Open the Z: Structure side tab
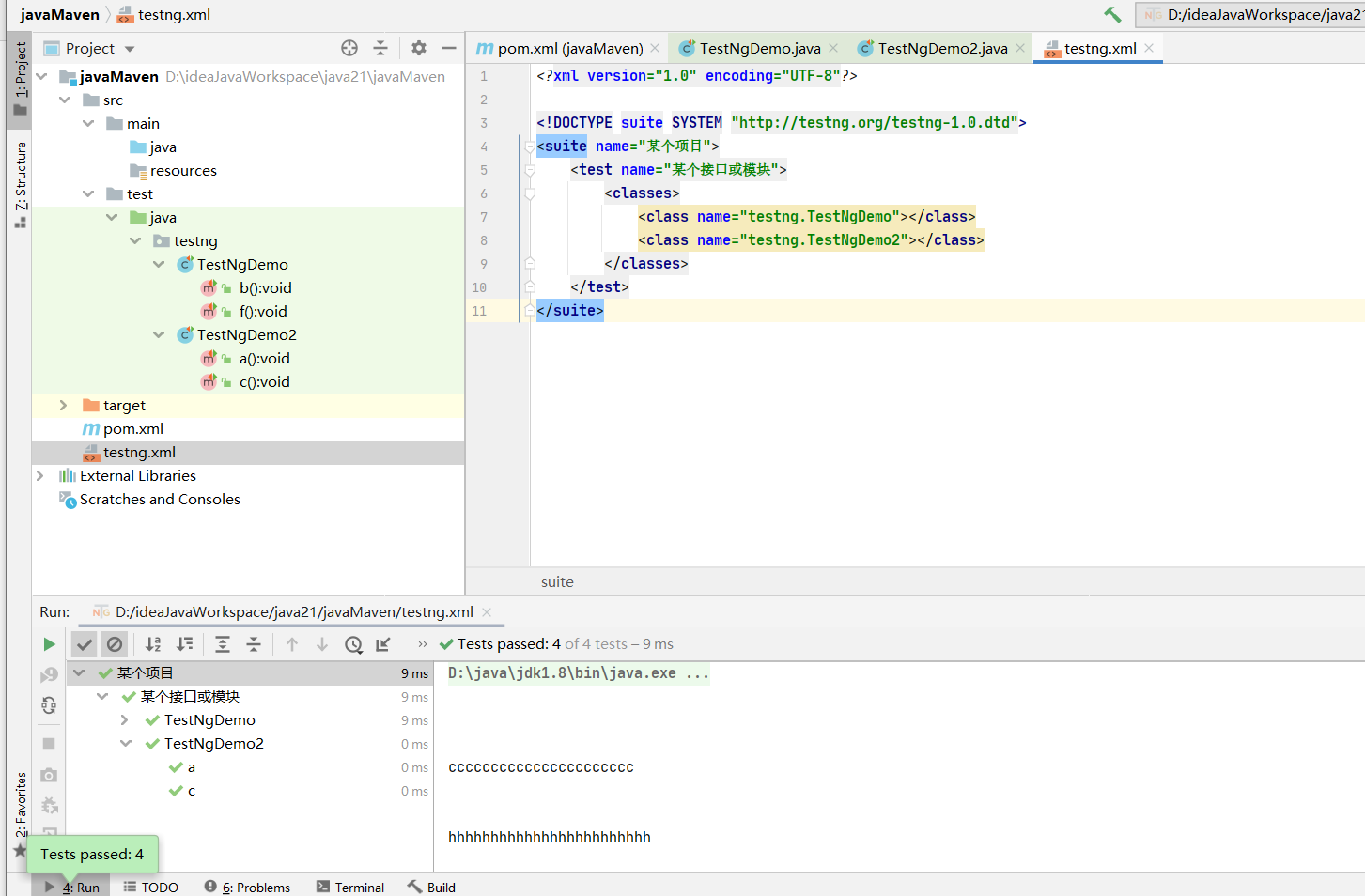The width and height of the screenshot is (1365, 896). 20,184
